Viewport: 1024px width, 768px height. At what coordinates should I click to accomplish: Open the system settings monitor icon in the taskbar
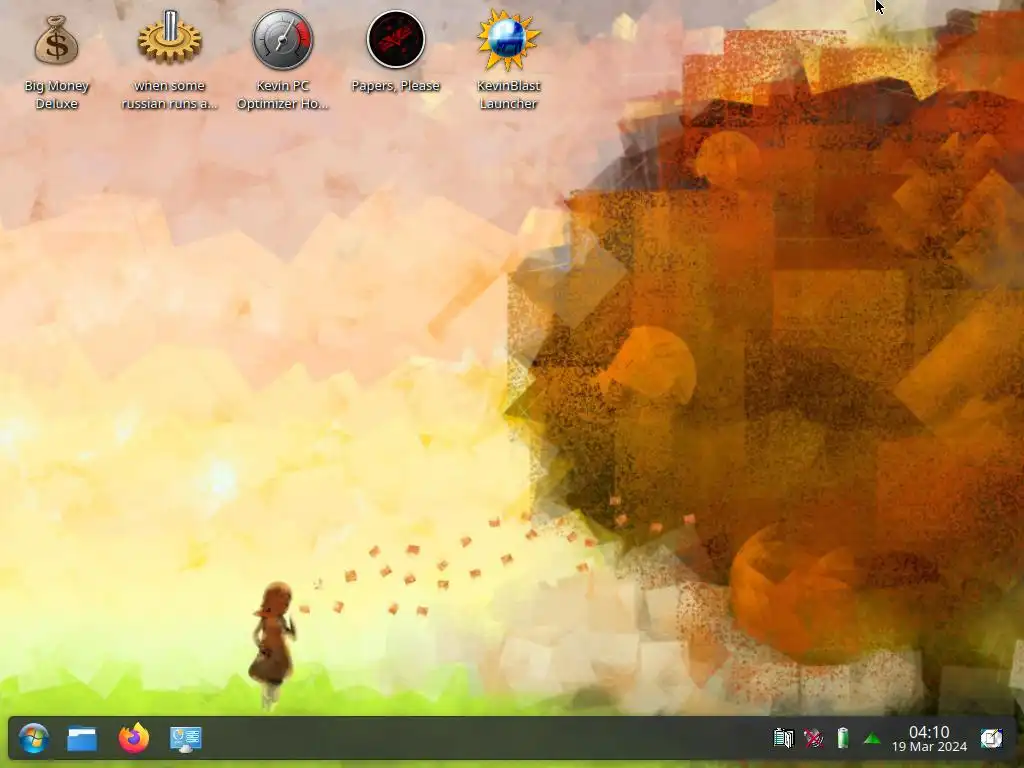(x=185, y=739)
